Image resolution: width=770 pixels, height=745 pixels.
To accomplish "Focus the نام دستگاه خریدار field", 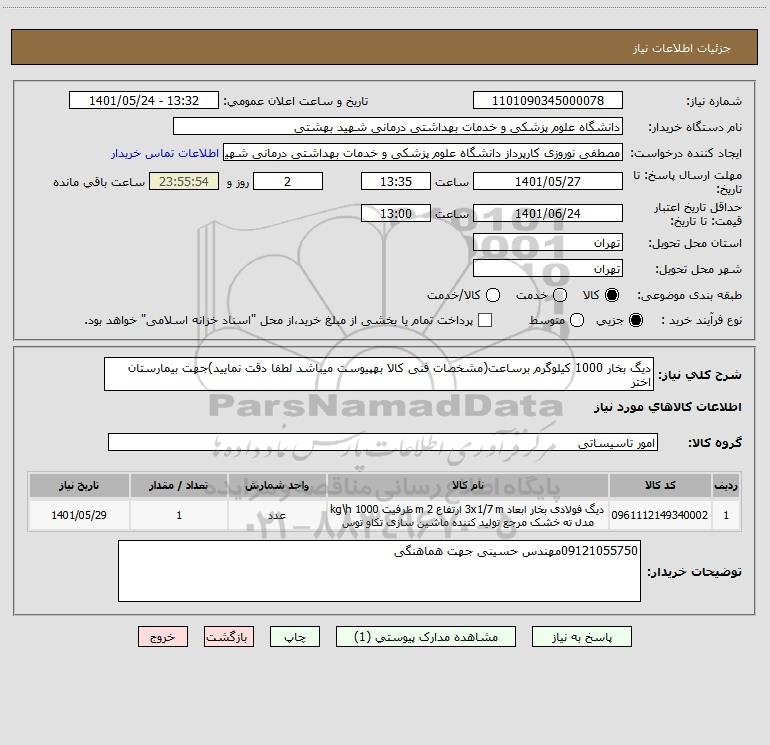I will pos(398,126).
